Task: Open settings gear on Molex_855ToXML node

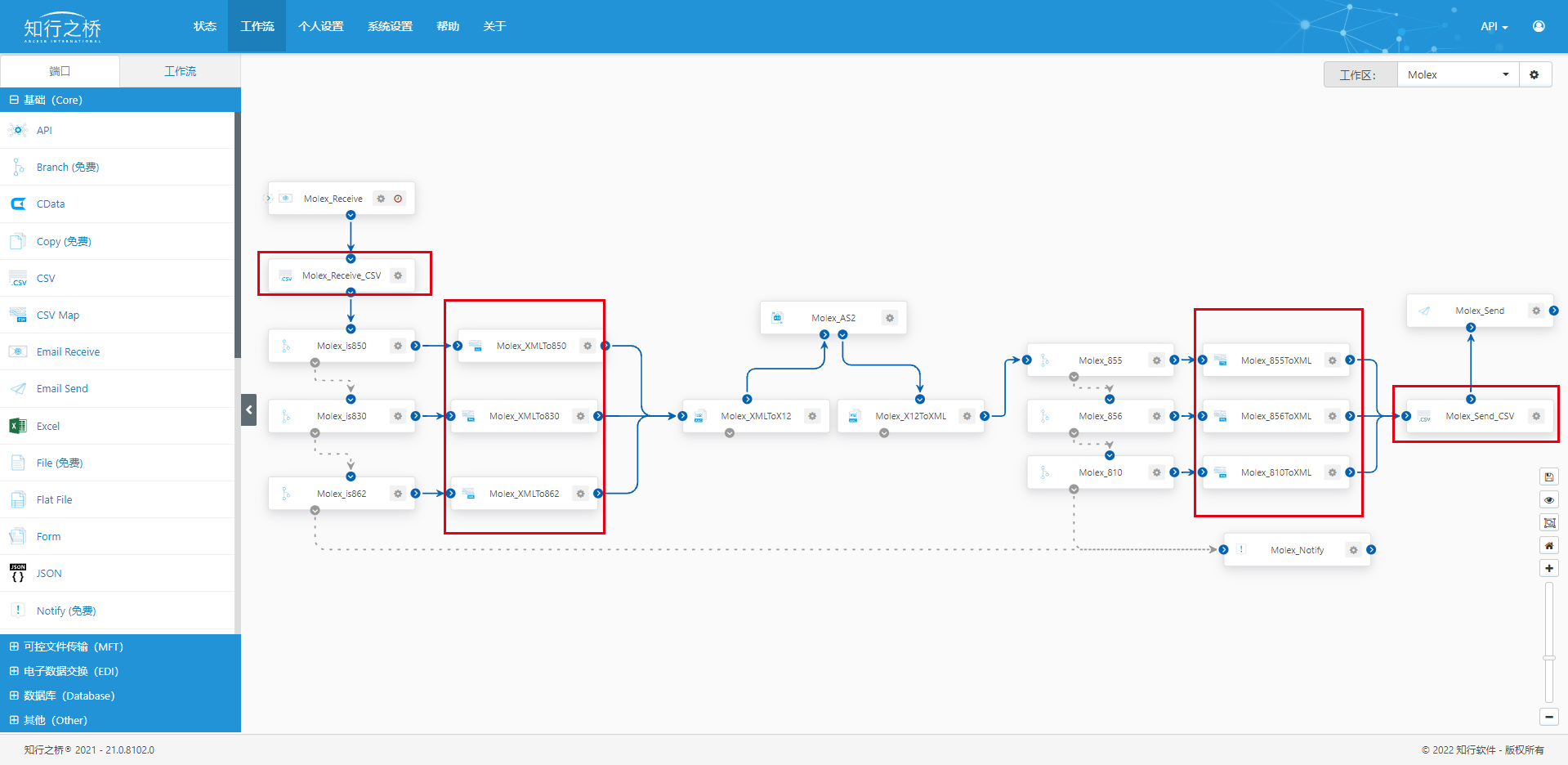Action: [1332, 360]
